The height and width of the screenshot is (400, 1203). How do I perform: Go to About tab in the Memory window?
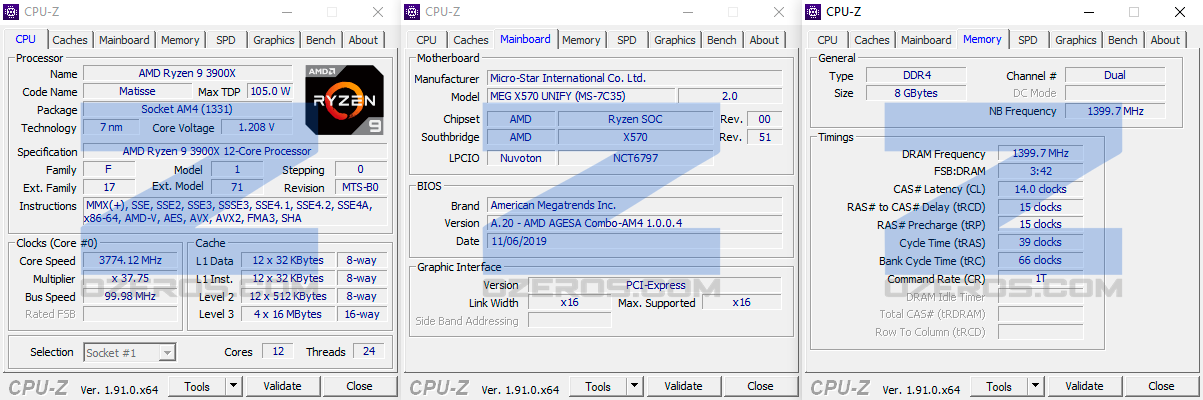tap(1165, 40)
